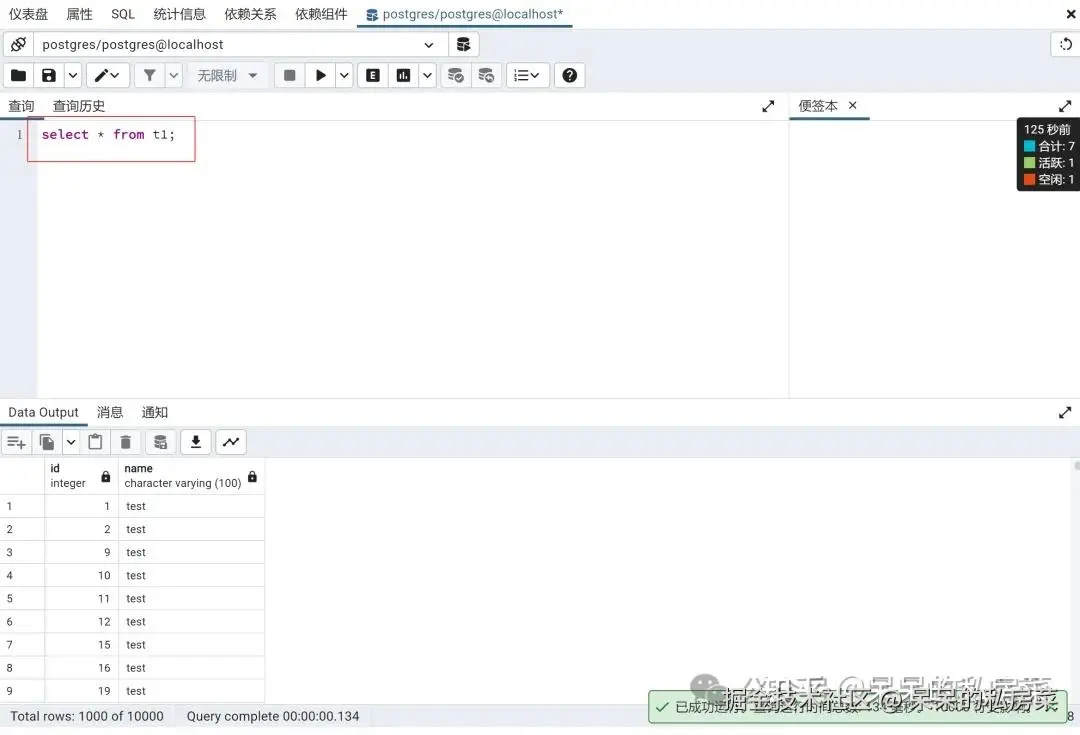Switch to the 仪表盘 tab

pyautogui.click(x=28, y=14)
